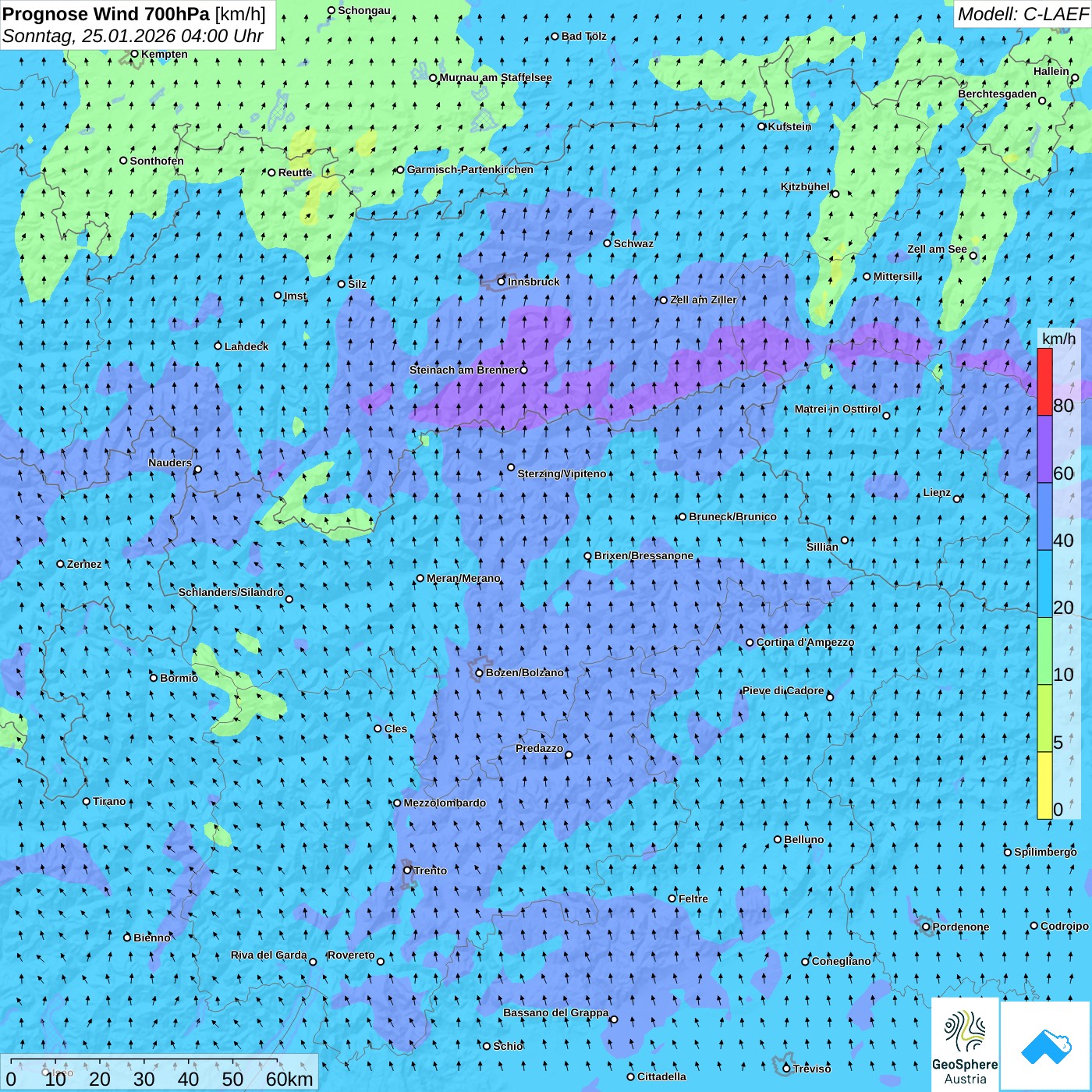Click the "Prognose Wind 700hPa" title

coord(106,14)
